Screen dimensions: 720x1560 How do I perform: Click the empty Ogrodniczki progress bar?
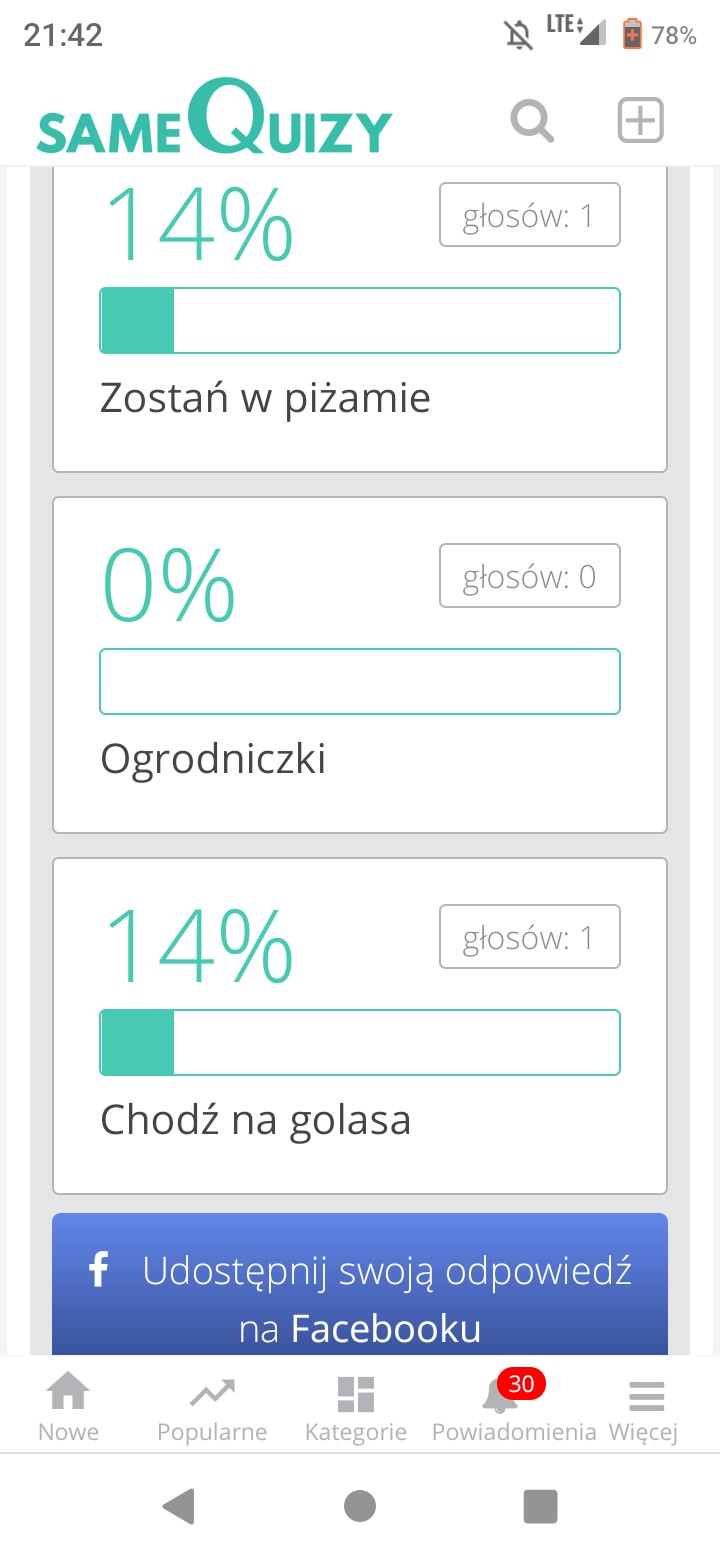click(360, 682)
